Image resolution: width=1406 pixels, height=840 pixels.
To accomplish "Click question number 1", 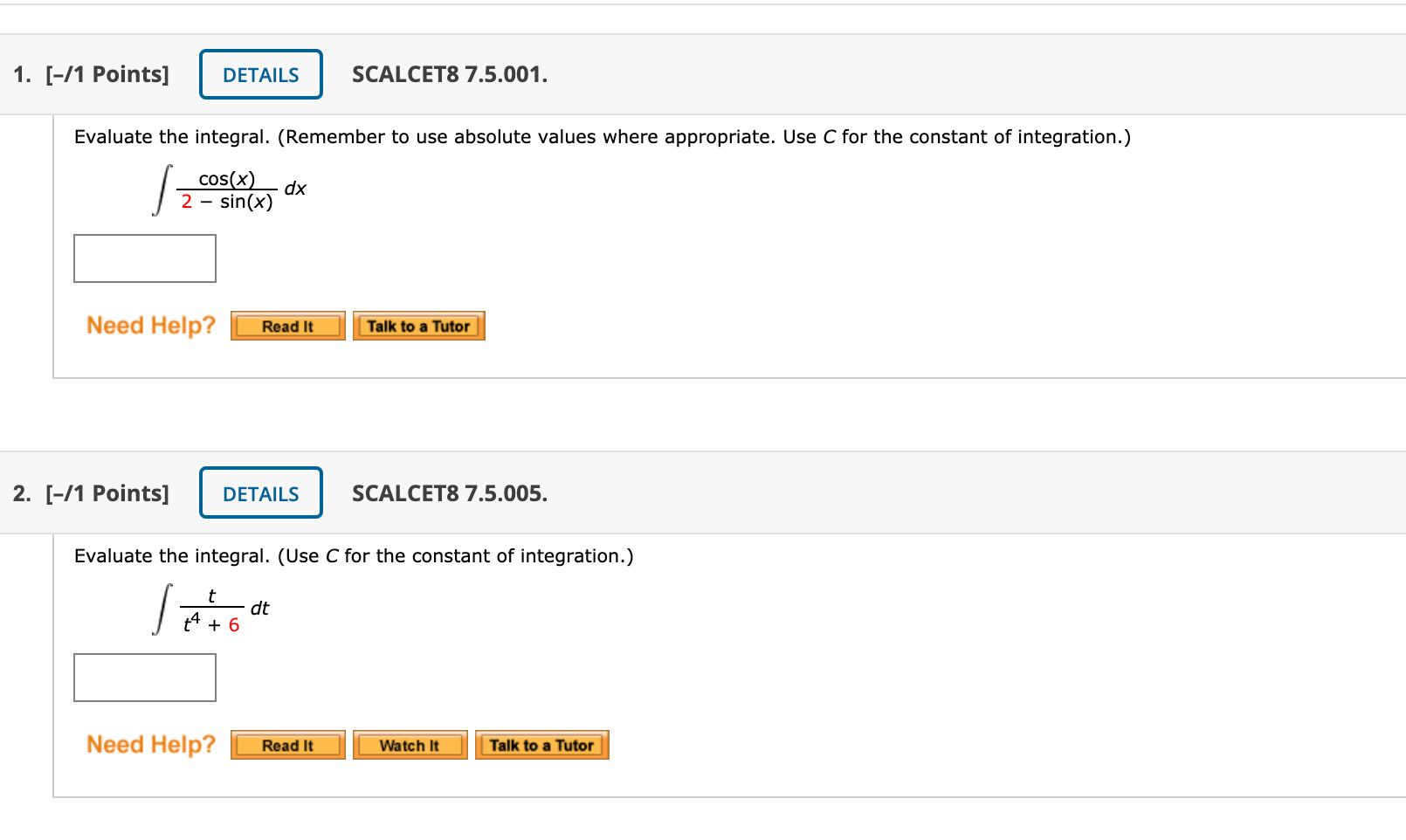I will [x=19, y=74].
